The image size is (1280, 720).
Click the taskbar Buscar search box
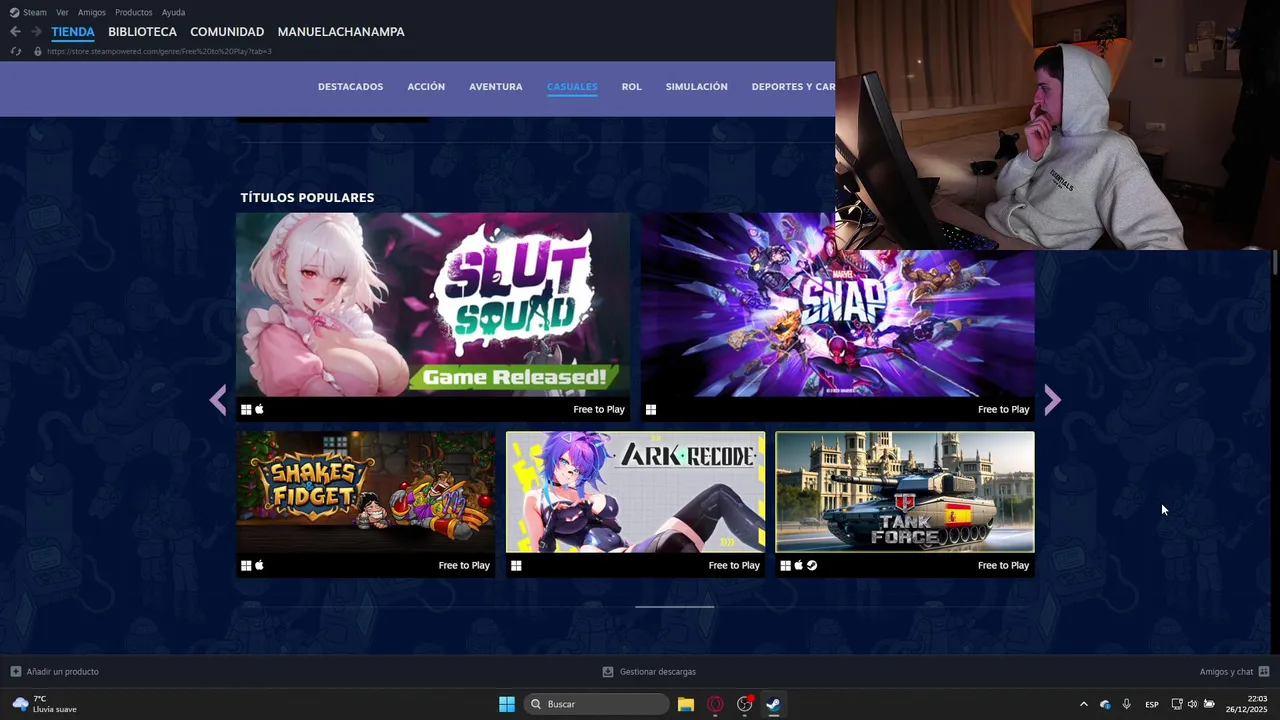(597, 704)
